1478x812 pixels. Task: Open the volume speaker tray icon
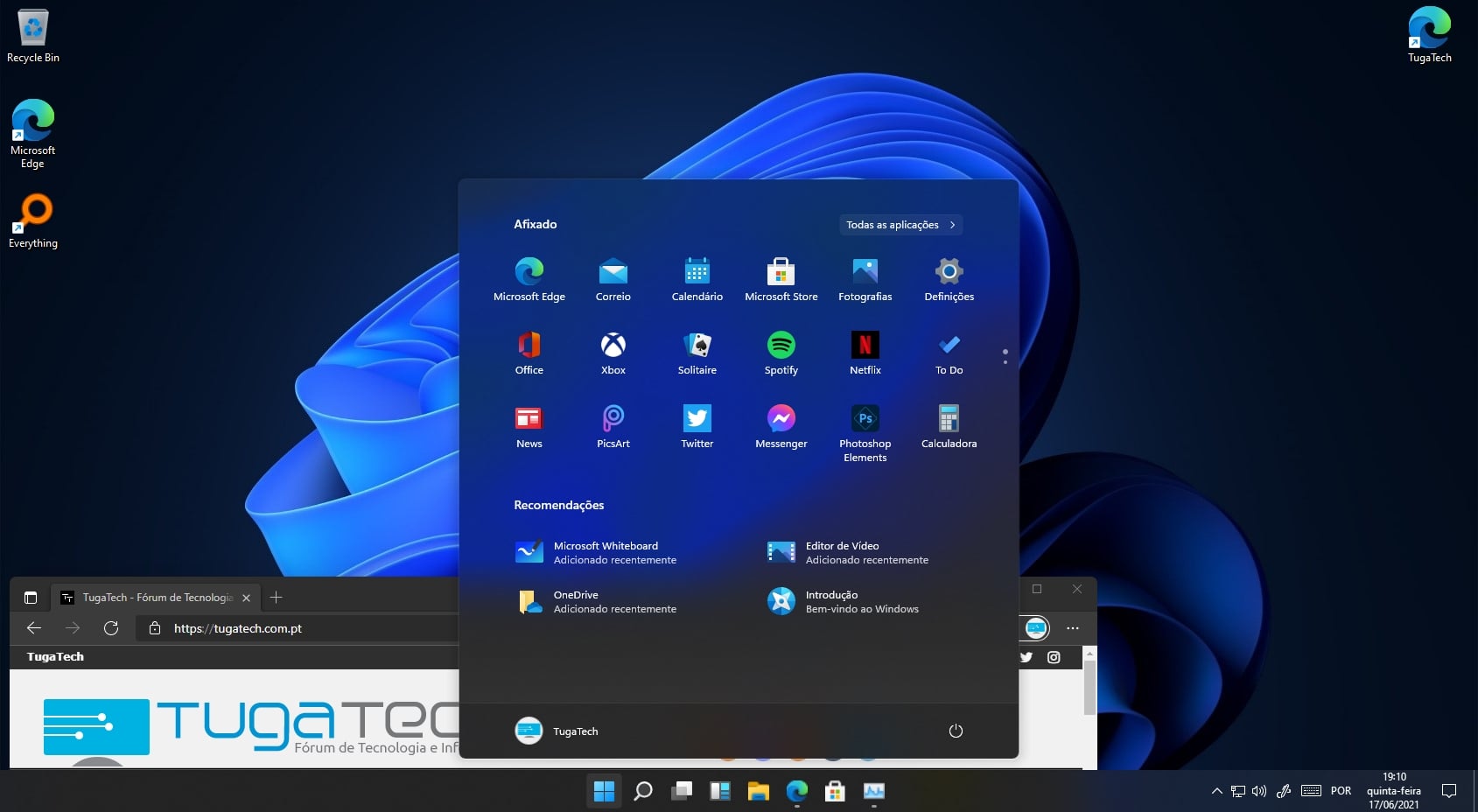(1259, 791)
